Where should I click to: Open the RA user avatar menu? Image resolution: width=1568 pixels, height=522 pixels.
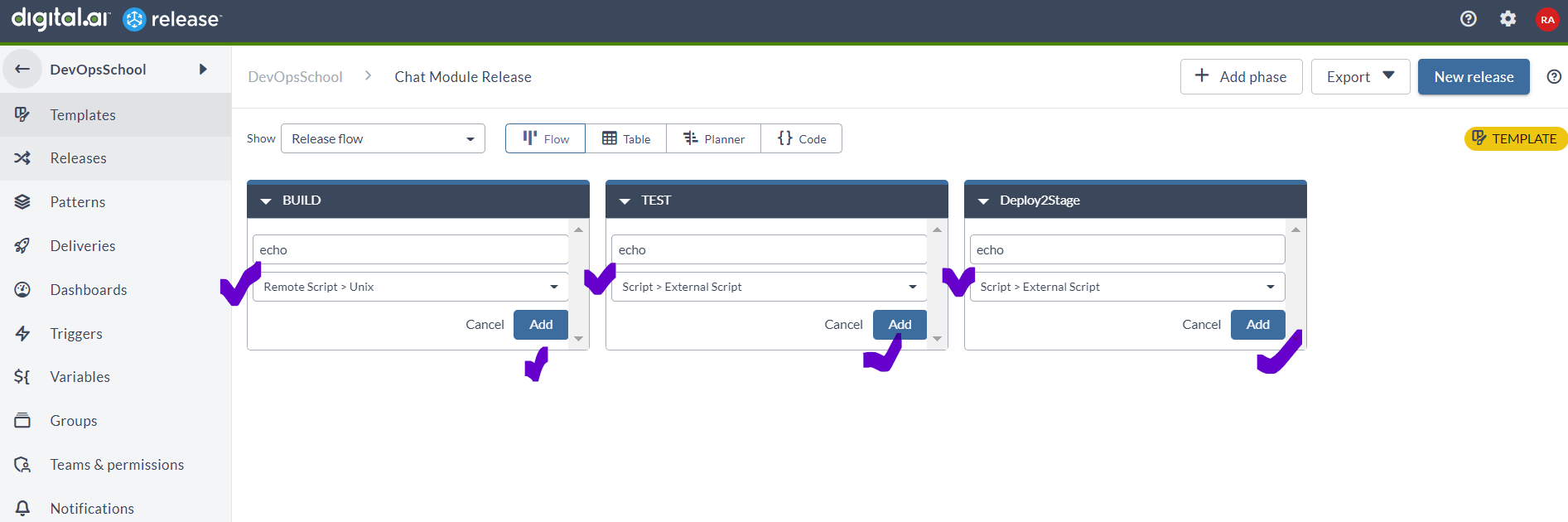point(1546,19)
